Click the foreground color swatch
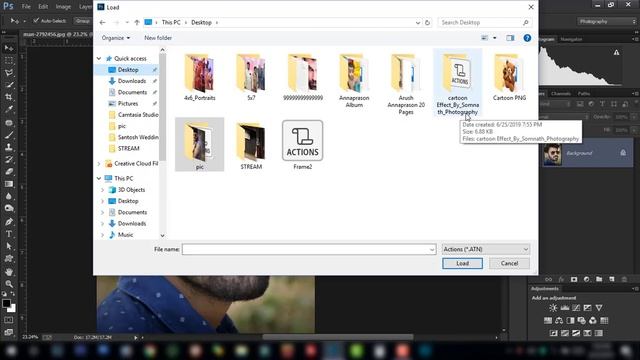The image size is (640, 360). (x=6, y=303)
